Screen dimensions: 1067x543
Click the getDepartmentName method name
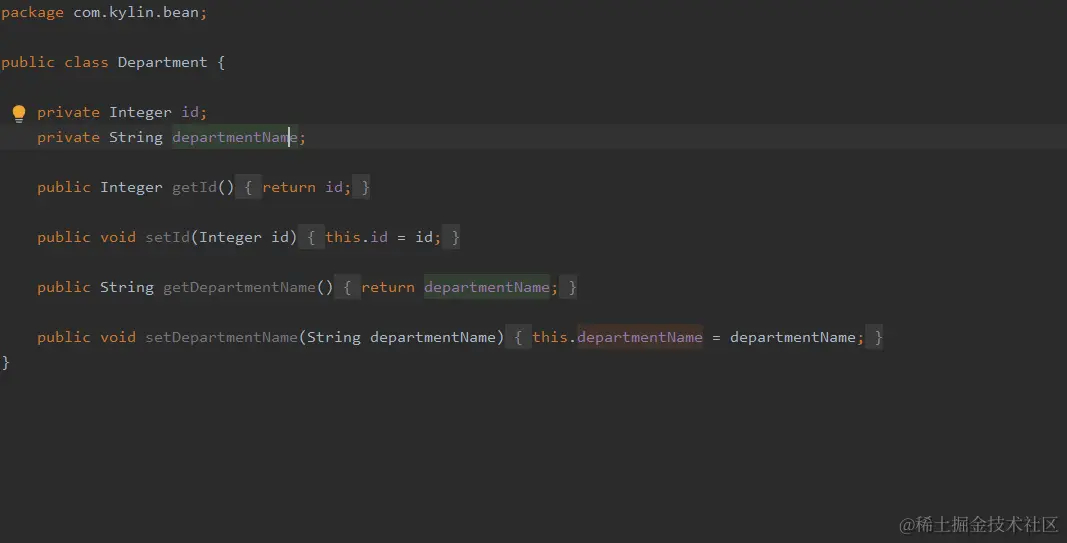click(x=240, y=287)
